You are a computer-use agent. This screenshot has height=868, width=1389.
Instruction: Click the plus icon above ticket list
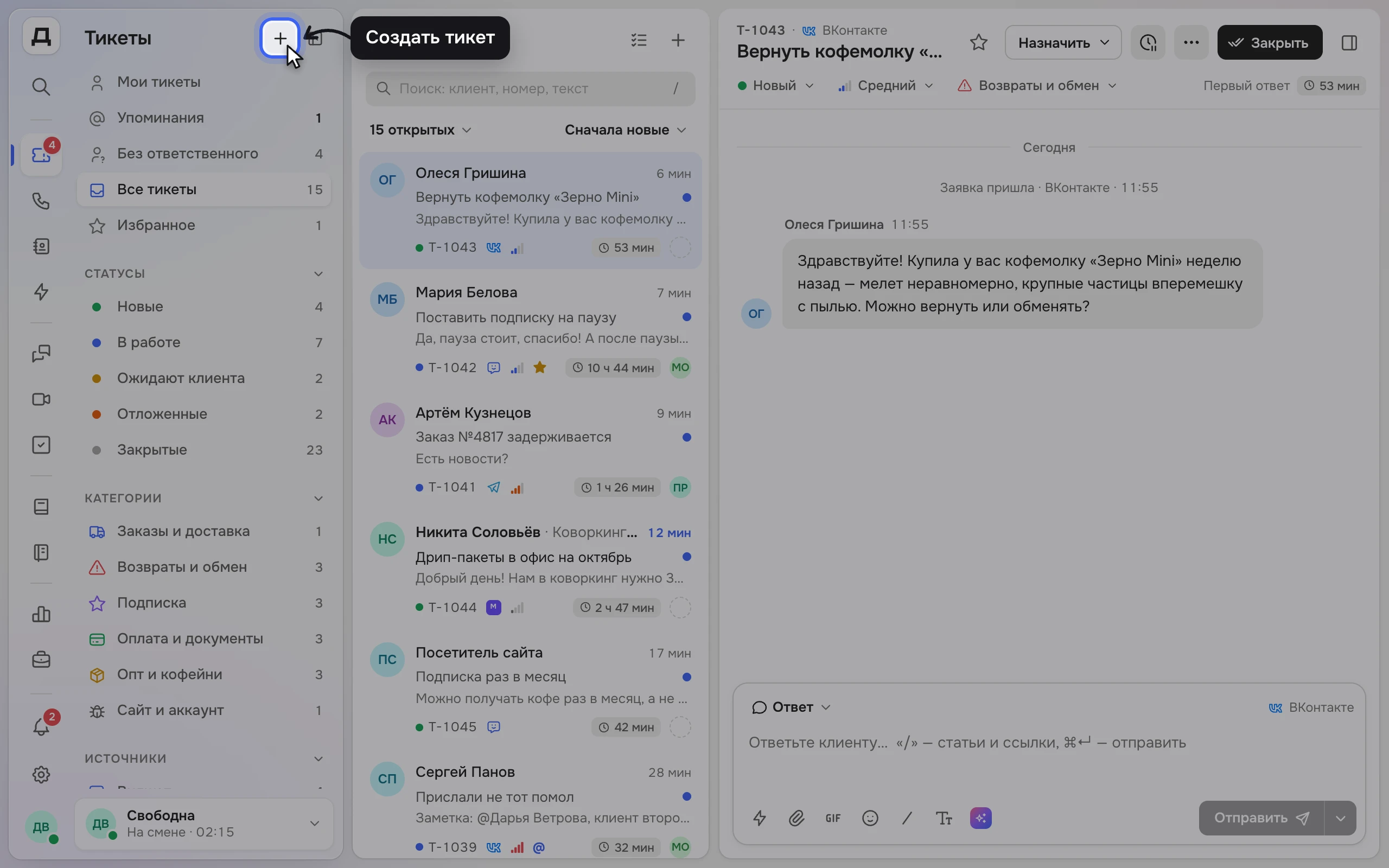point(678,40)
